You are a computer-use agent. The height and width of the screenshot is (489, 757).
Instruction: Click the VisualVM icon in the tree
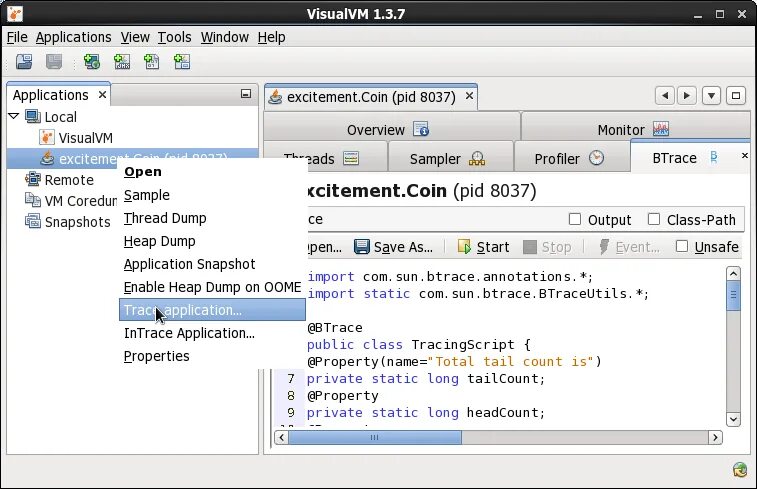(x=46, y=138)
